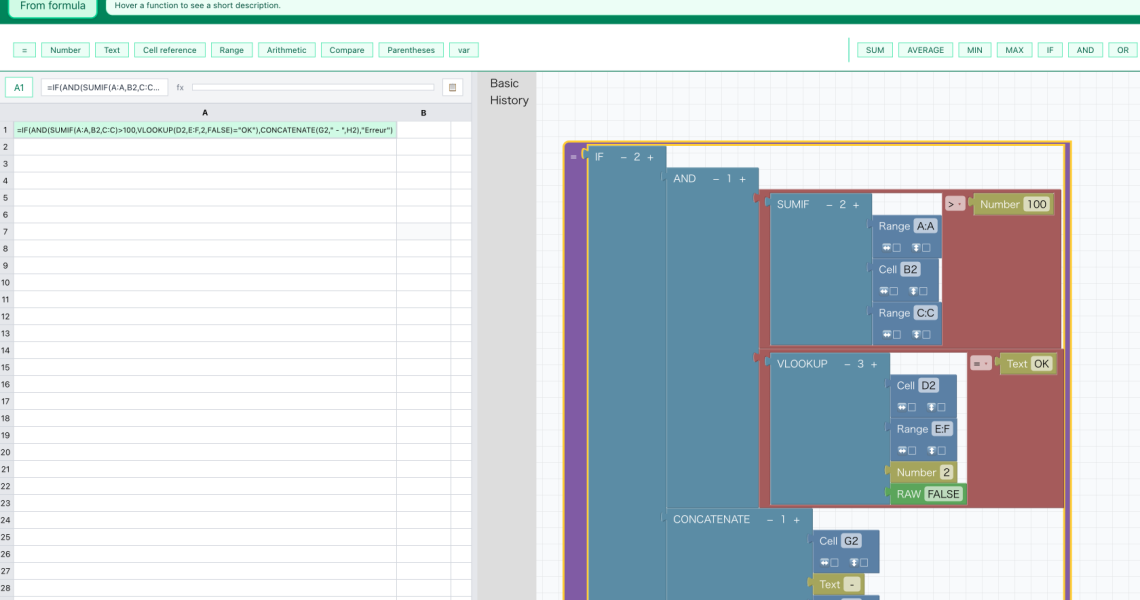Select the From formula tab
Screen dimensions: 1140x600
[x=53, y=6]
